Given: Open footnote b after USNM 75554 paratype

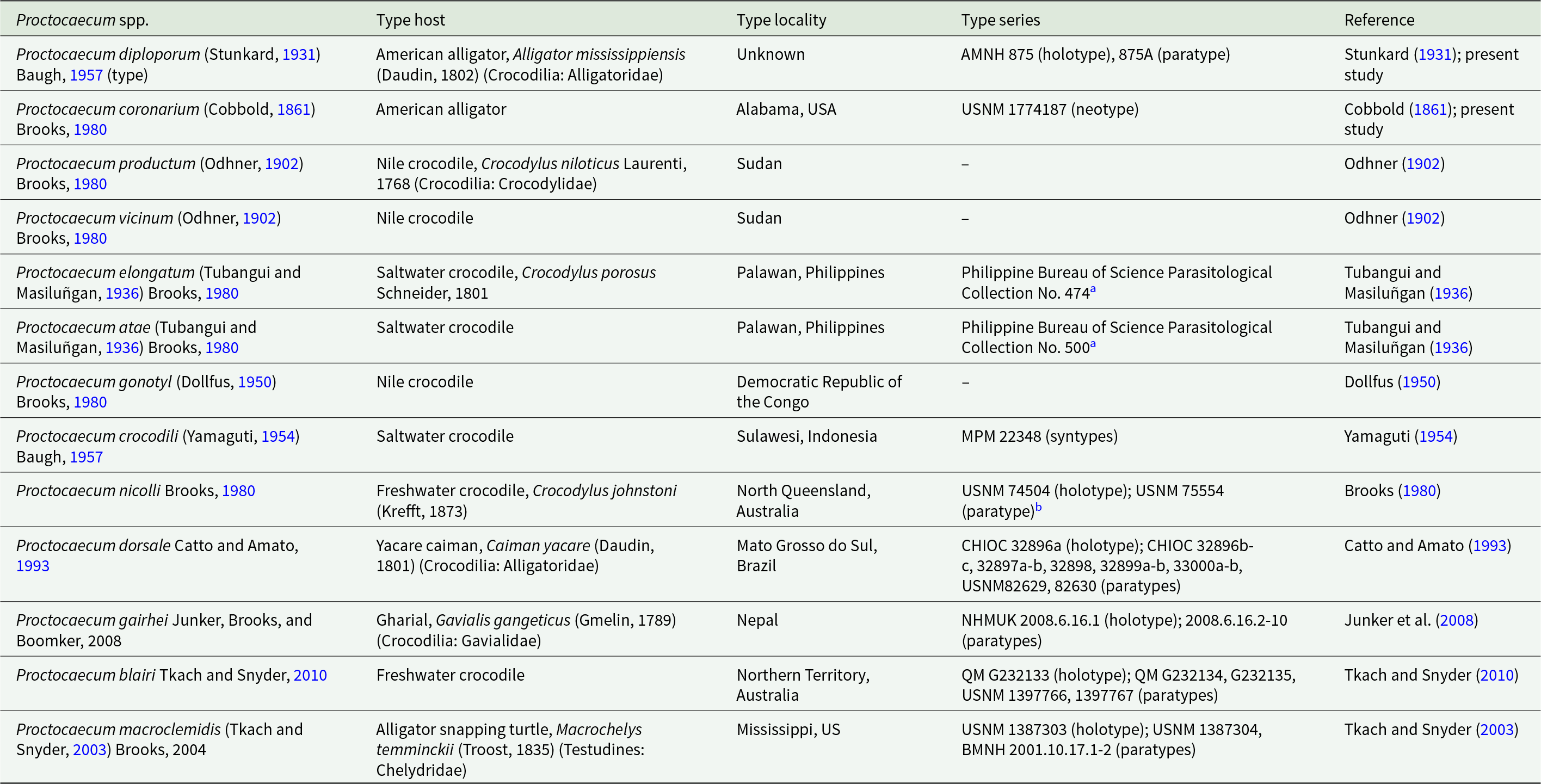Looking at the screenshot, I should [1039, 507].
